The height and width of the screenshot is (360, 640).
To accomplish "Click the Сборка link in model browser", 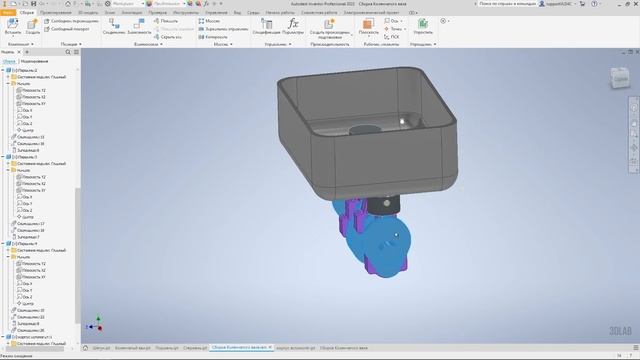I will 9,61.
